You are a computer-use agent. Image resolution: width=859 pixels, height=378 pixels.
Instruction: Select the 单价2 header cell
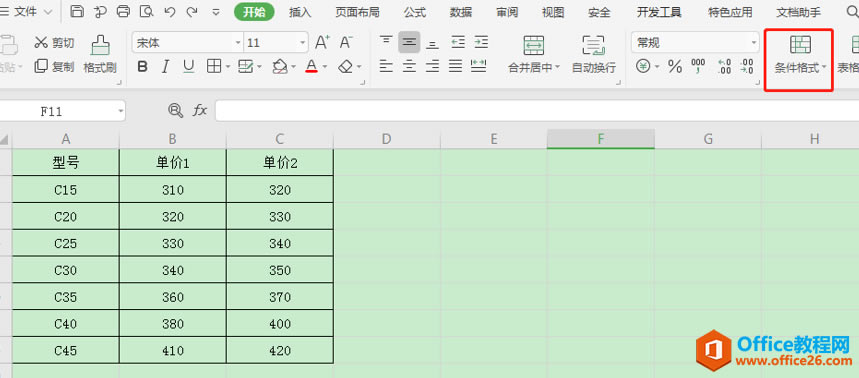280,163
